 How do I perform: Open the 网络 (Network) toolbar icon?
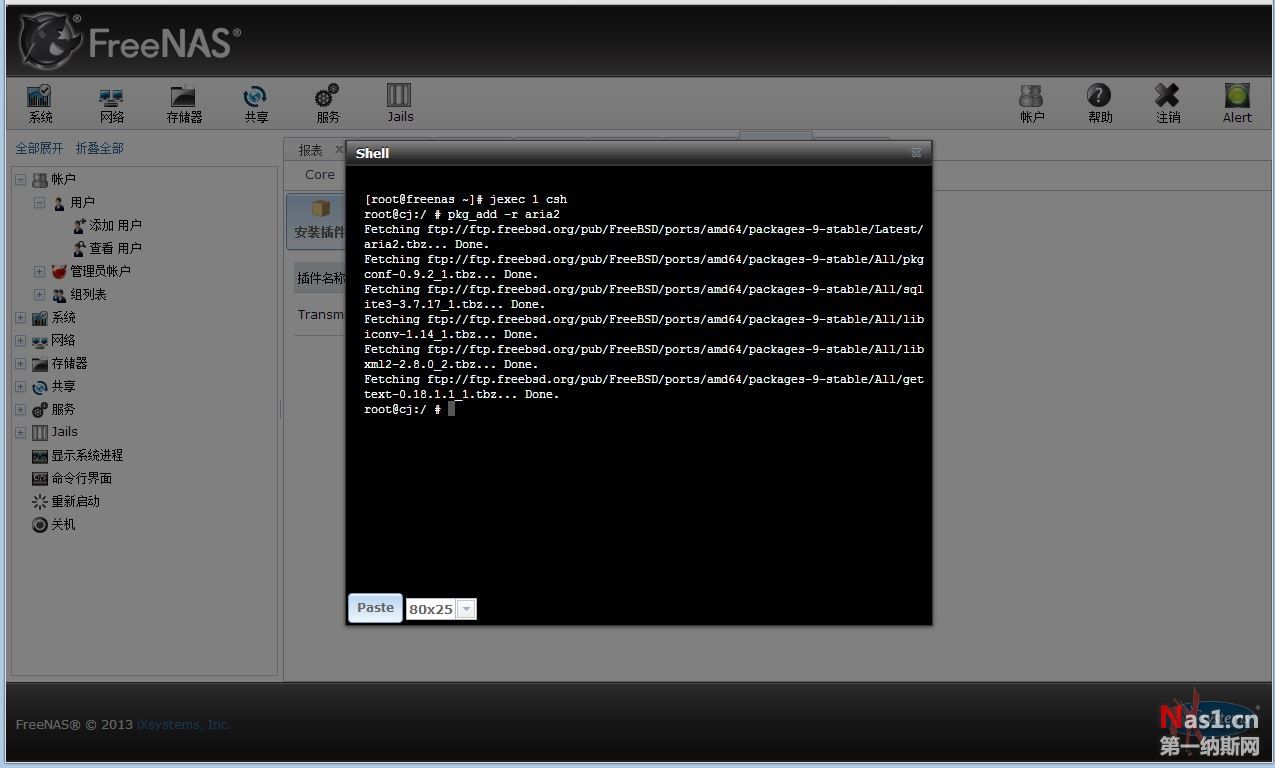112,104
